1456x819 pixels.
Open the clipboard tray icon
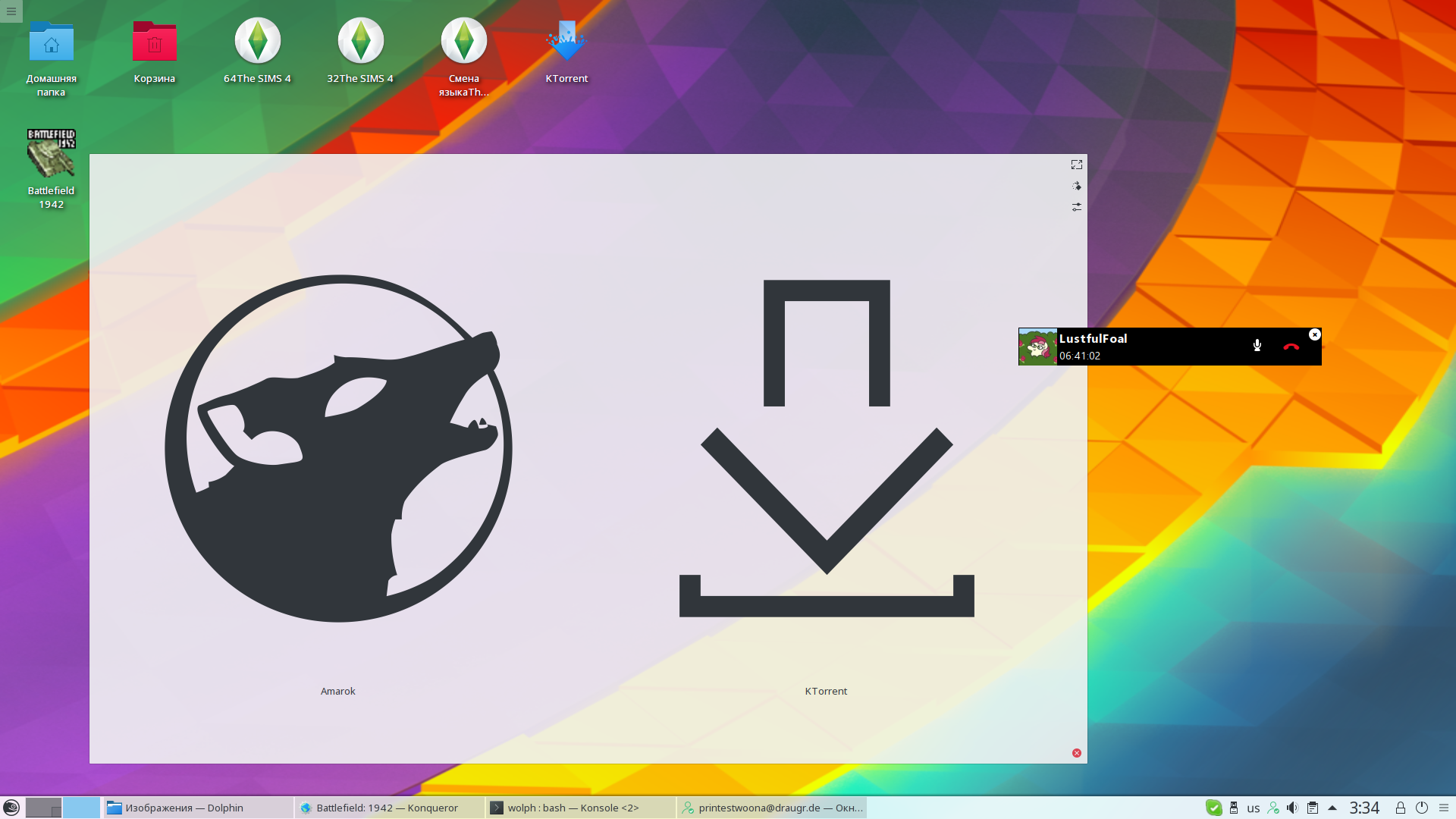pyautogui.click(x=1313, y=808)
